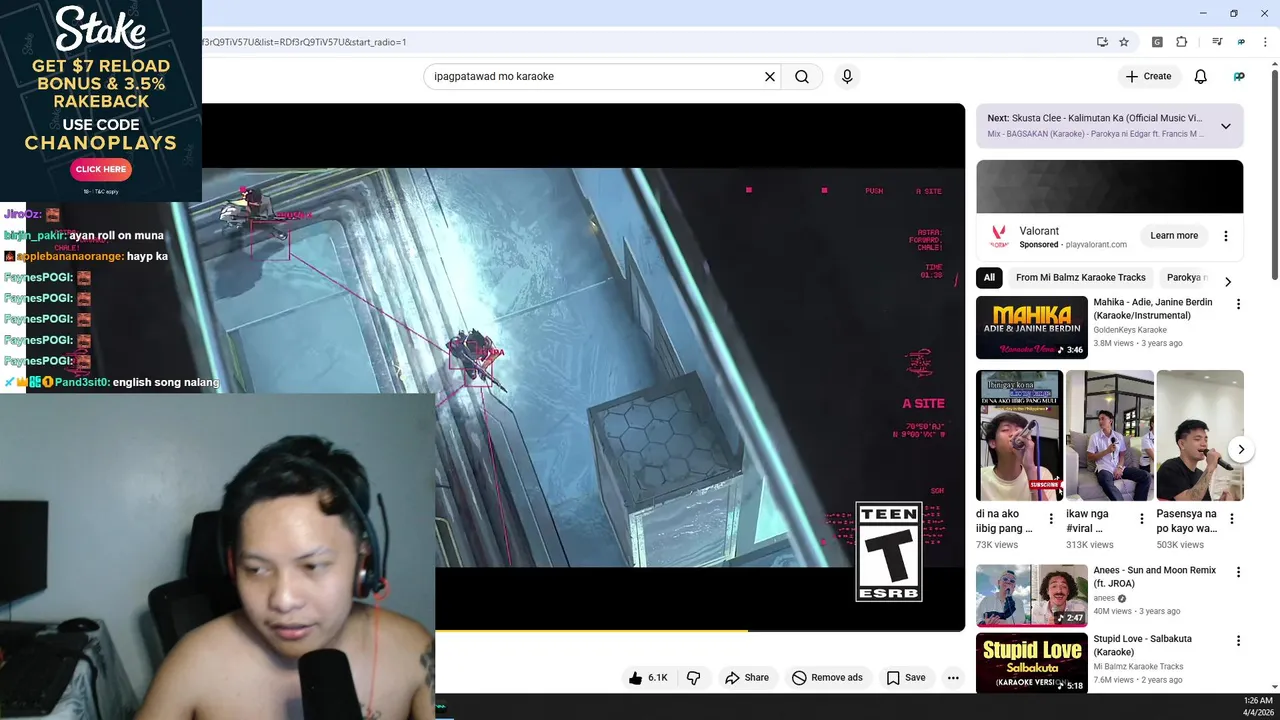
Task: Open options for 'Pasensya na po' short
Action: (x=1232, y=519)
